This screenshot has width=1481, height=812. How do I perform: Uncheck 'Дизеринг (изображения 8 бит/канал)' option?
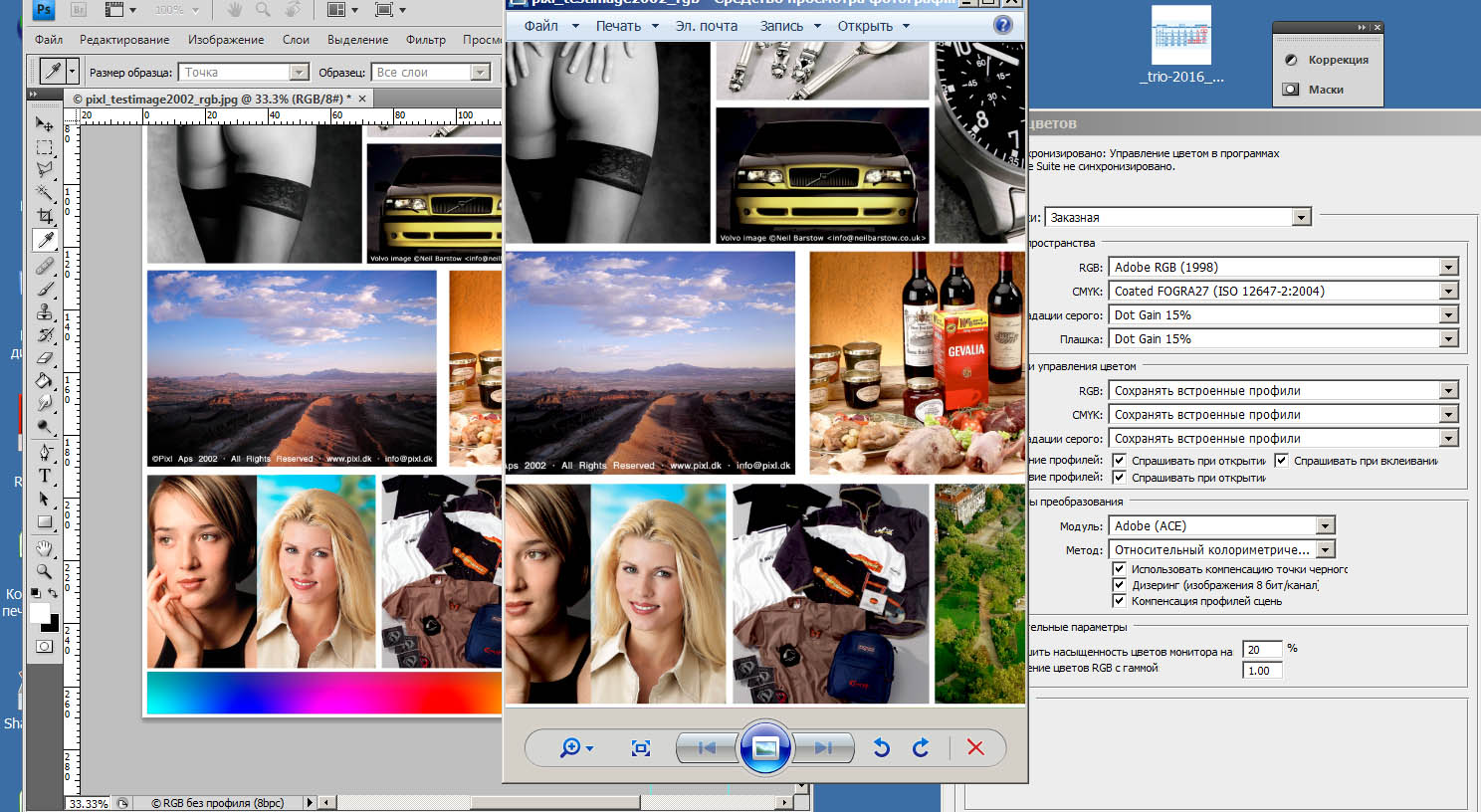click(1119, 585)
